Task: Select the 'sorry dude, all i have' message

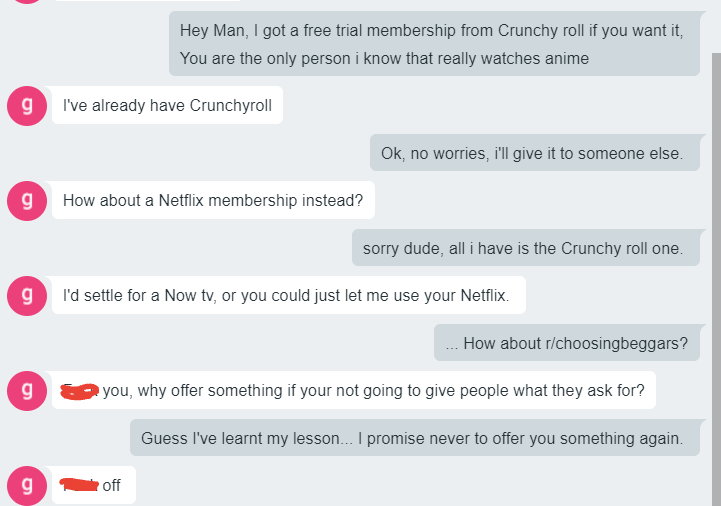Action: coord(526,247)
